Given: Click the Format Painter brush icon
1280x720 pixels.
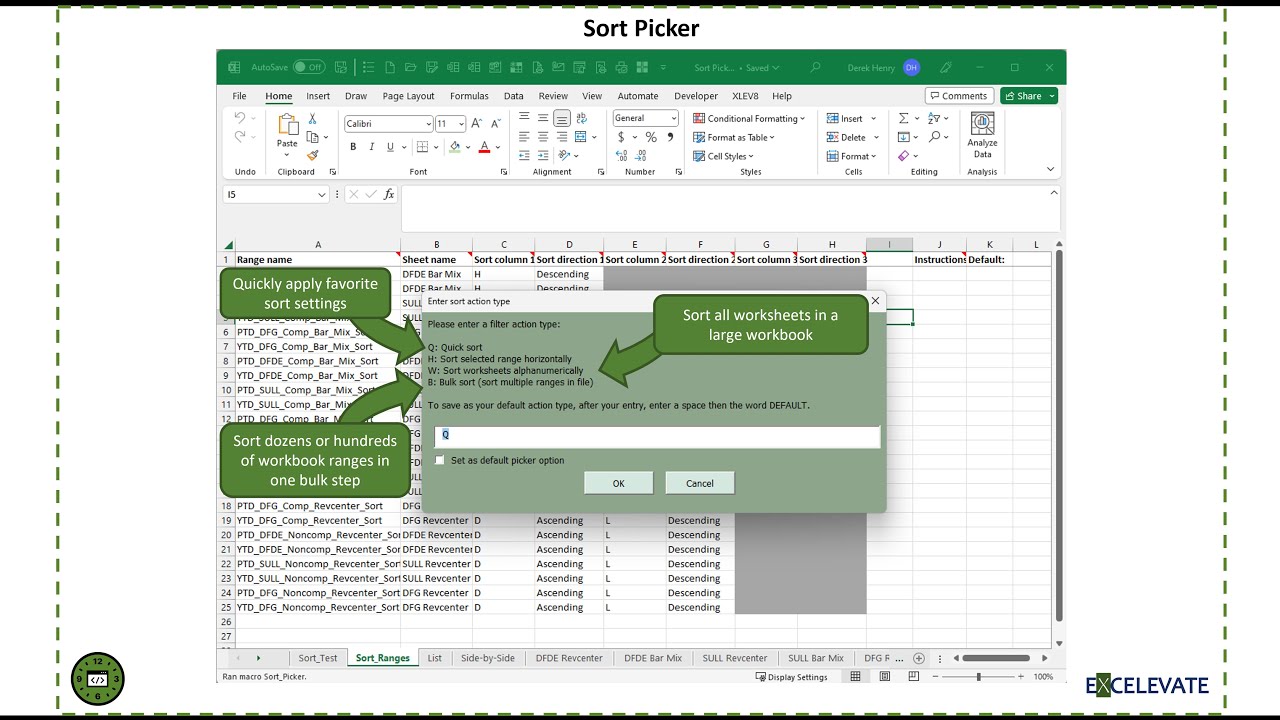Looking at the screenshot, I should (x=312, y=155).
